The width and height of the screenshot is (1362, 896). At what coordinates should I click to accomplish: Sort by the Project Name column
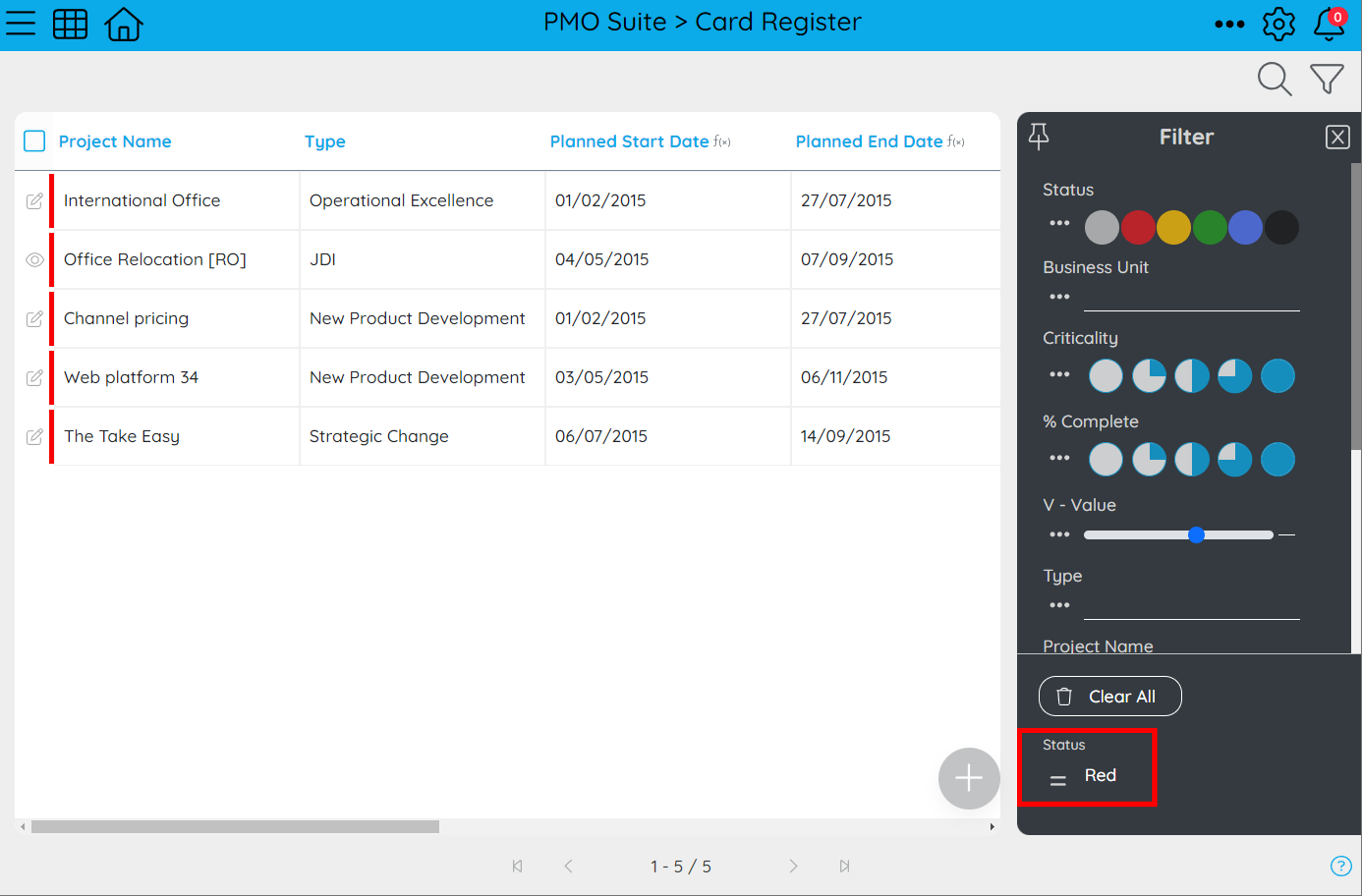point(115,141)
